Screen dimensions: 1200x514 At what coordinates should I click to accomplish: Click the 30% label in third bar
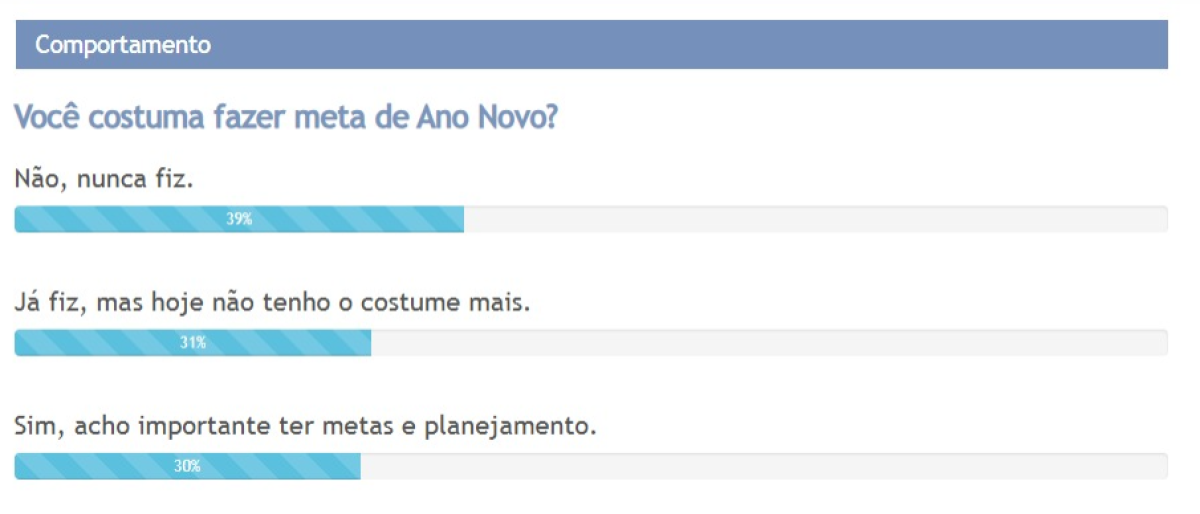187,466
